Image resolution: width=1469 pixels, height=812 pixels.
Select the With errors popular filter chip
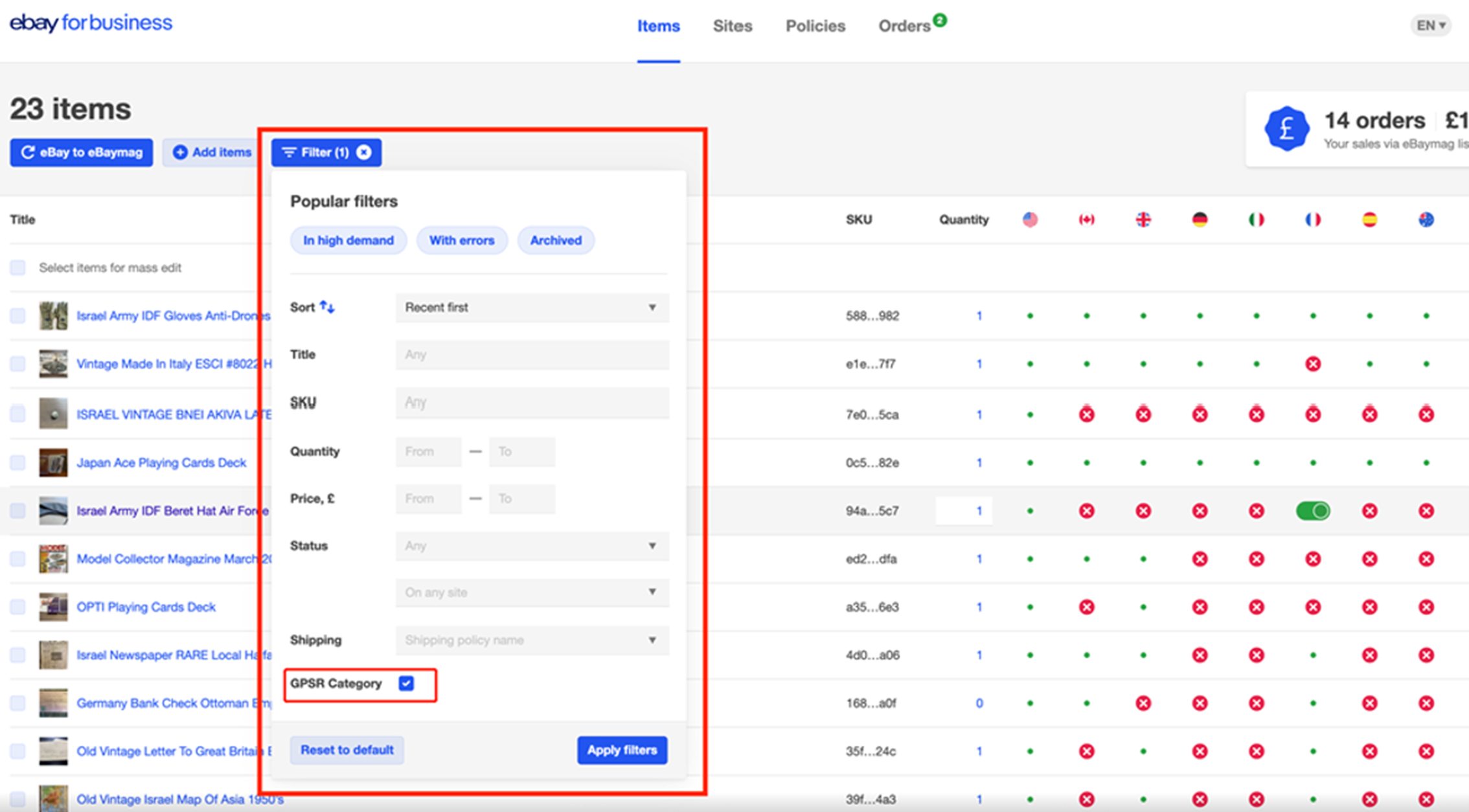[x=461, y=240]
